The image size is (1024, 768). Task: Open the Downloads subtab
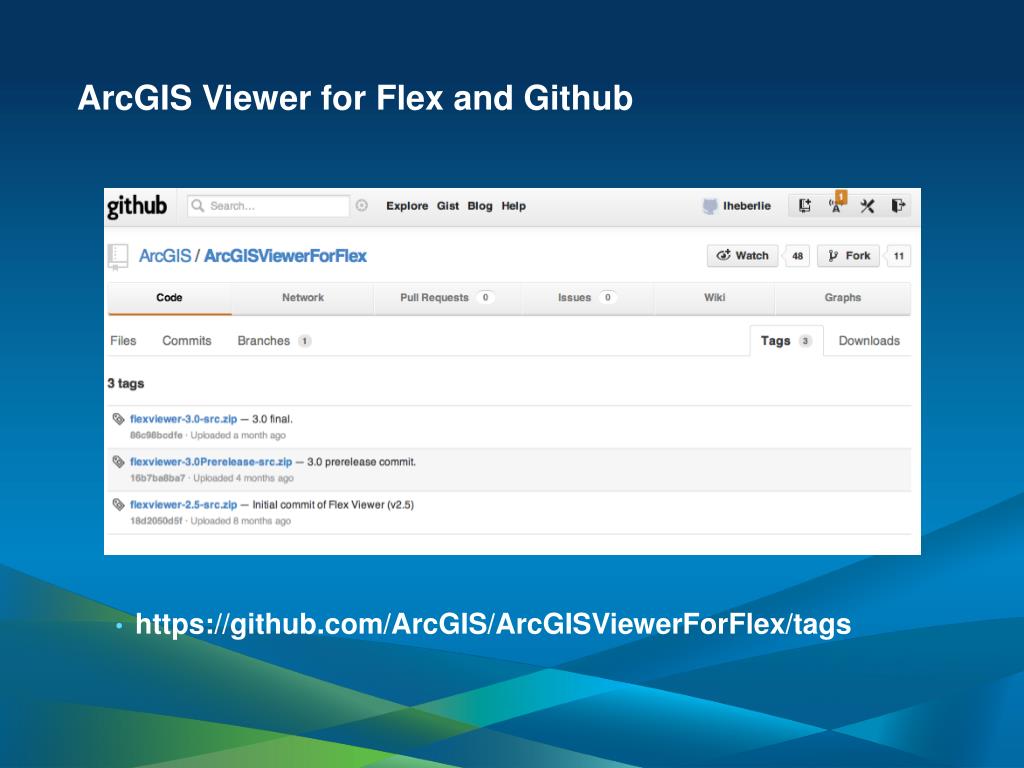coord(869,341)
